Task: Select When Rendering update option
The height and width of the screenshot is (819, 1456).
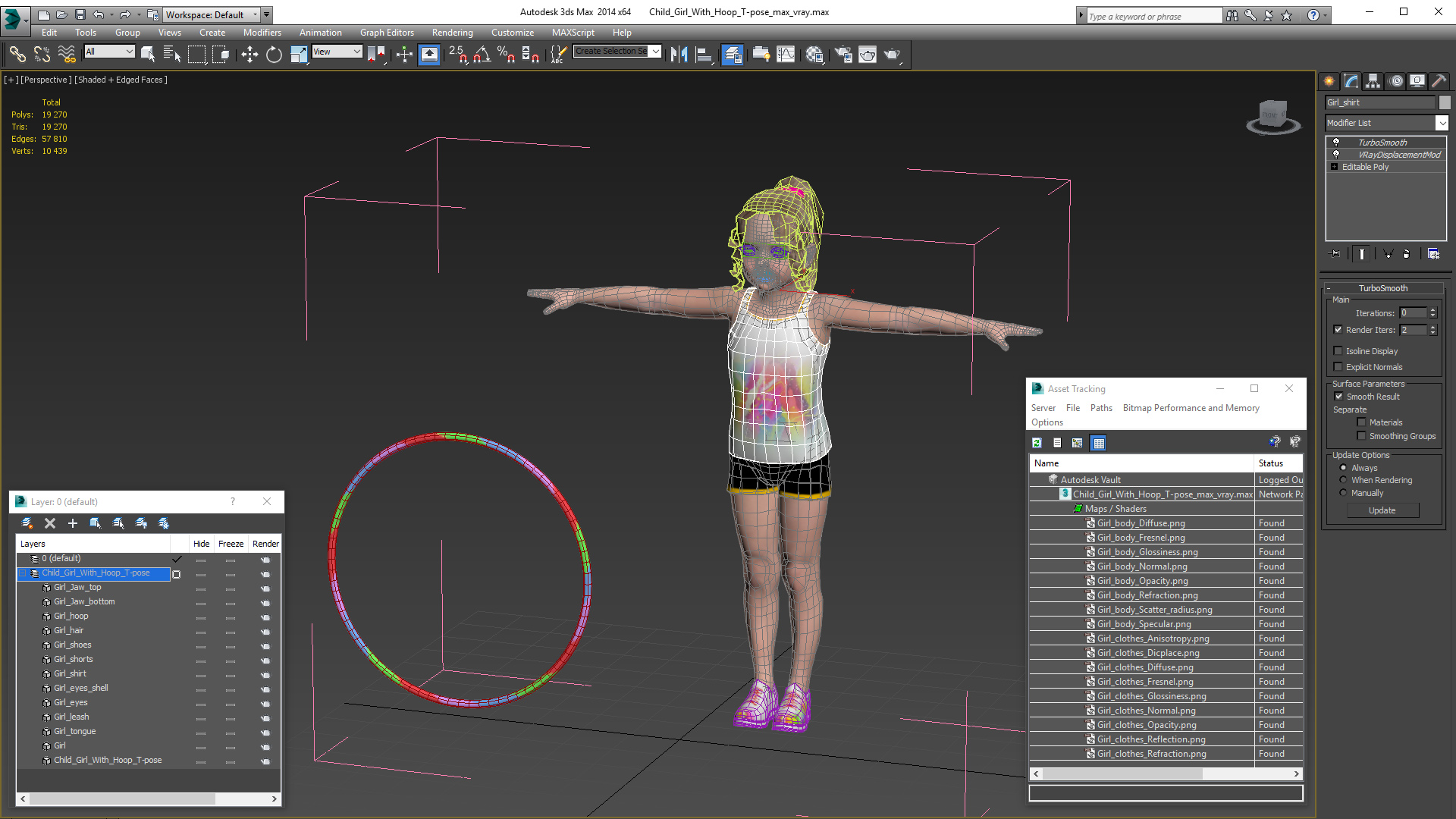Action: [1343, 480]
